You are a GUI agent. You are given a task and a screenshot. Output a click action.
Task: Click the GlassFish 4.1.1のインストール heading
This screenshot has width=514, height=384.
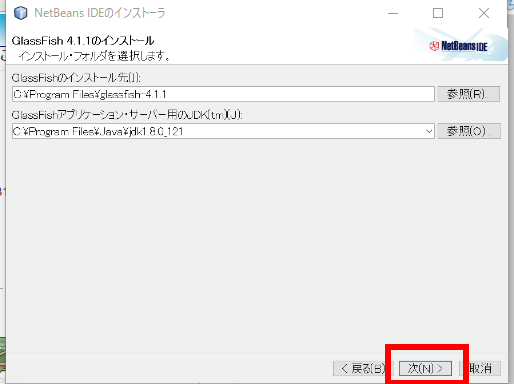[83, 41]
